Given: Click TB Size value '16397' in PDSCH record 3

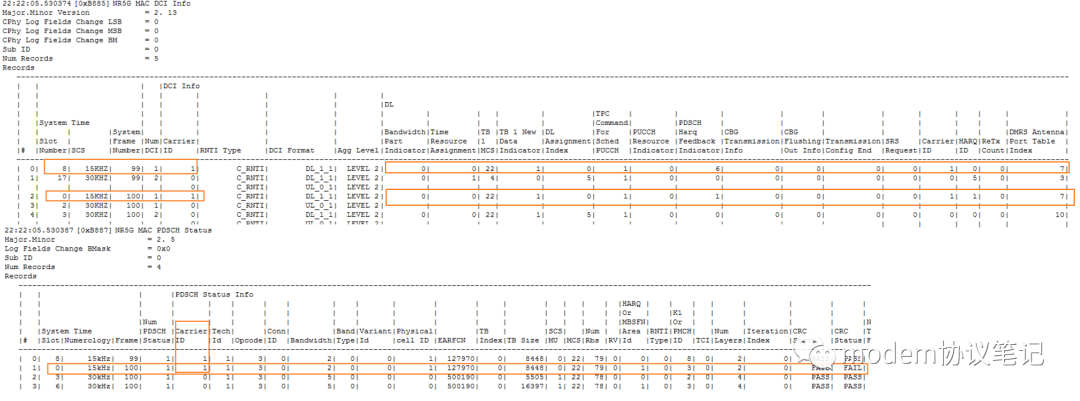Looking at the screenshot, I should (534, 387).
